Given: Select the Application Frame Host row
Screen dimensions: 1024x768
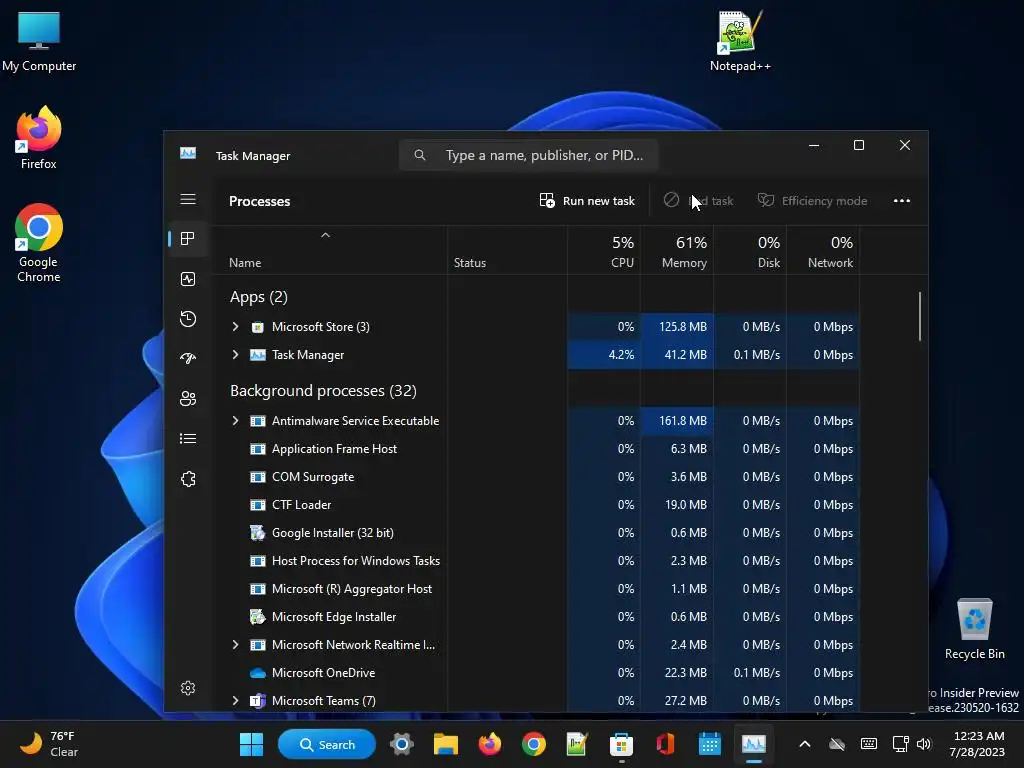Looking at the screenshot, I should [536, 449].
